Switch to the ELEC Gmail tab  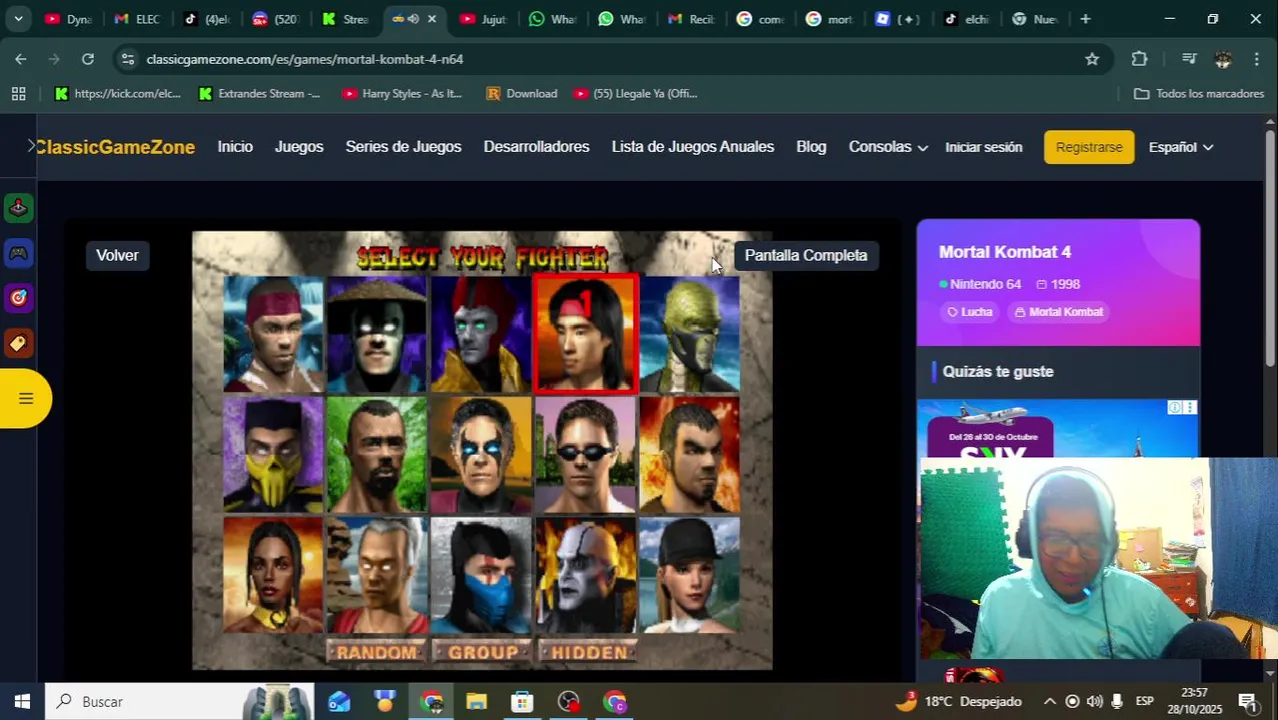137,19
